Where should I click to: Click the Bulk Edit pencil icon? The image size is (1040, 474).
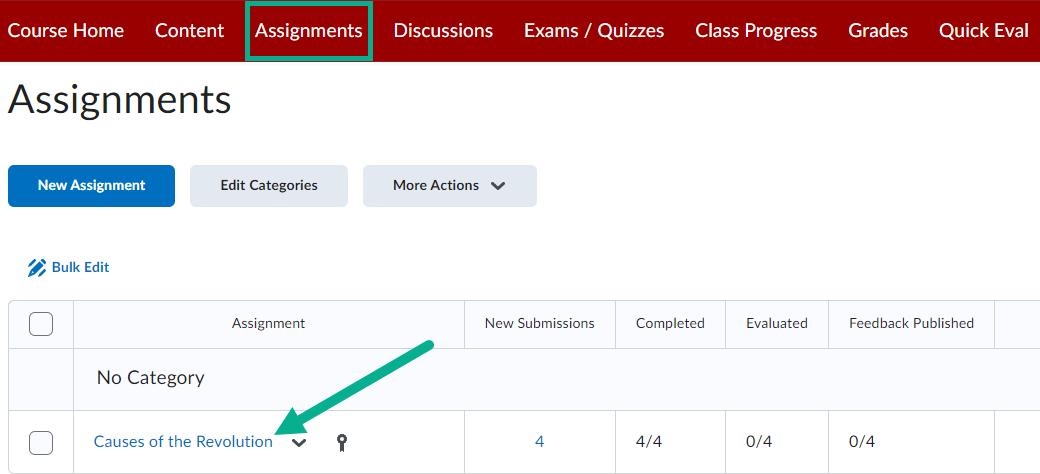pos(37,268)
